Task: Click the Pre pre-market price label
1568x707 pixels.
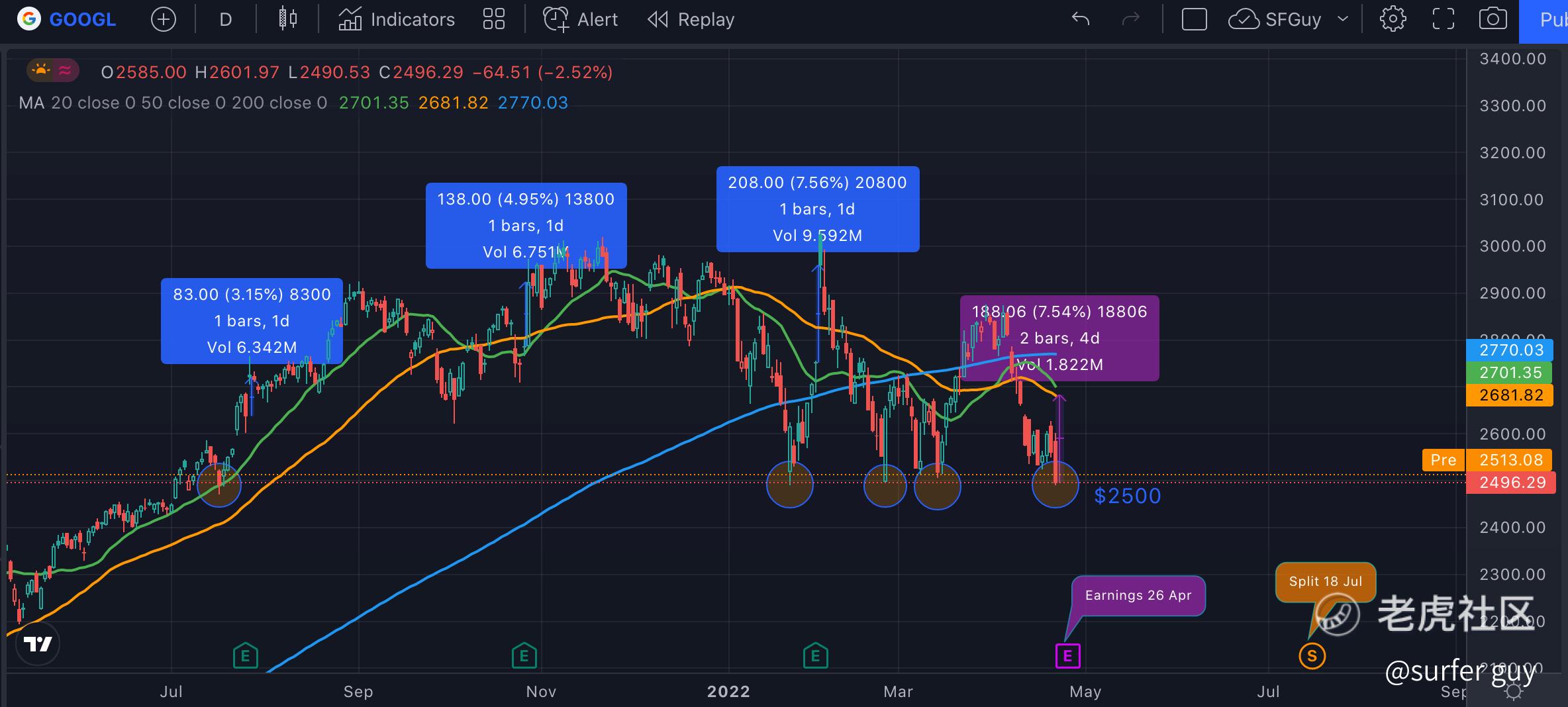Action: pyautogui.click(x=1444, y=460)
